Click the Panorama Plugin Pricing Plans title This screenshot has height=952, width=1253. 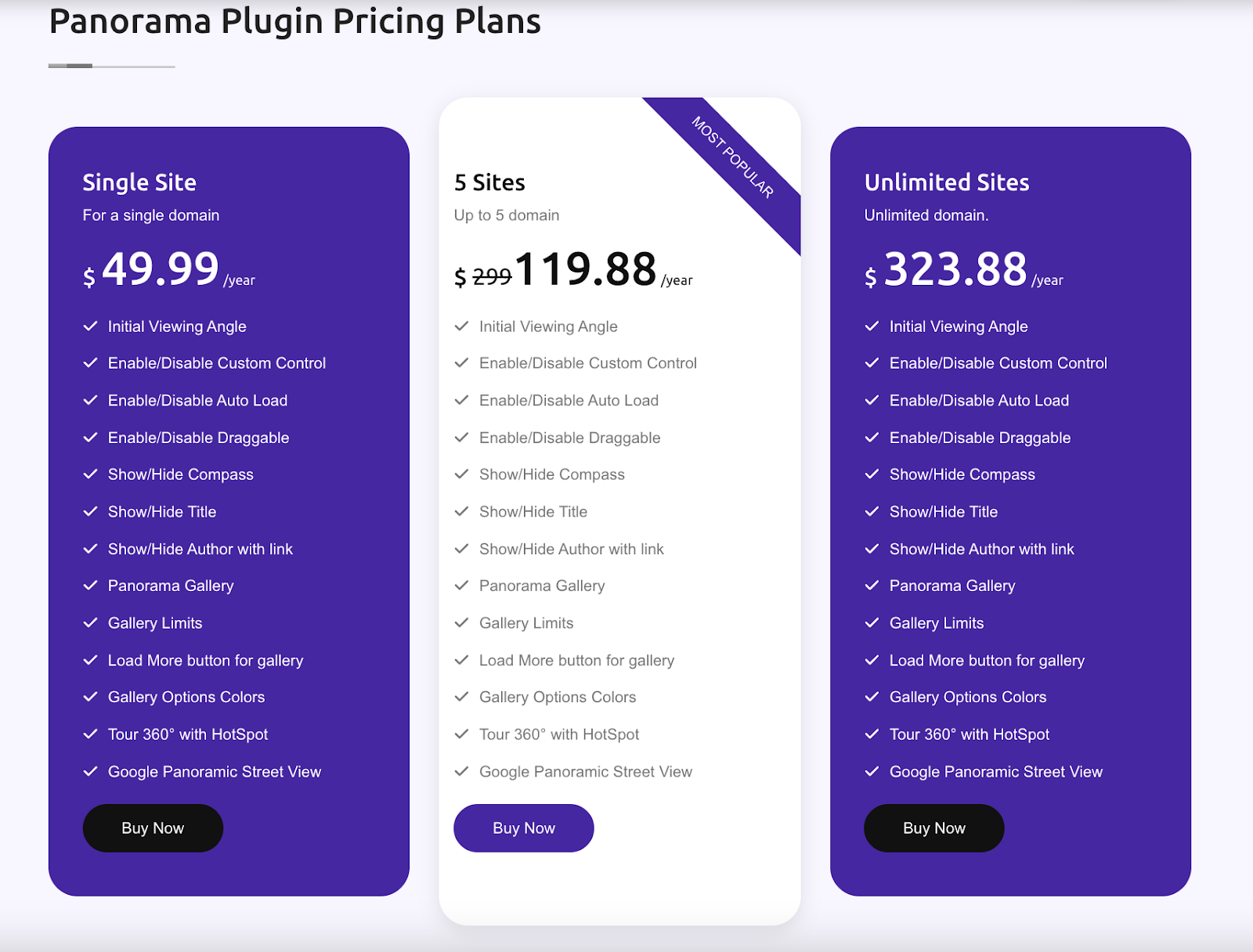click(295, 21)
